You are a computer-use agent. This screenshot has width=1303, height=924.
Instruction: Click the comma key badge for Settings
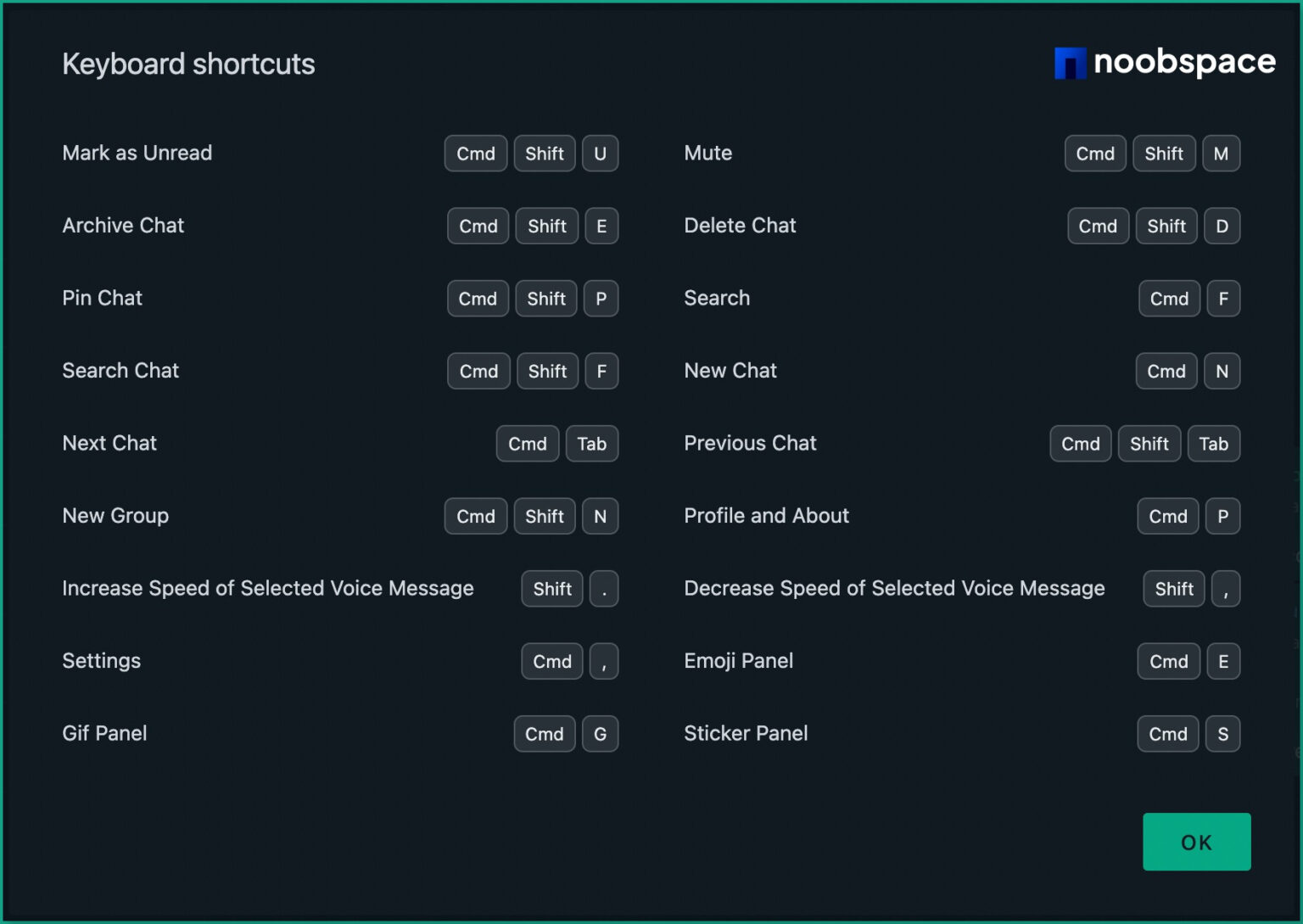(603, 661)
